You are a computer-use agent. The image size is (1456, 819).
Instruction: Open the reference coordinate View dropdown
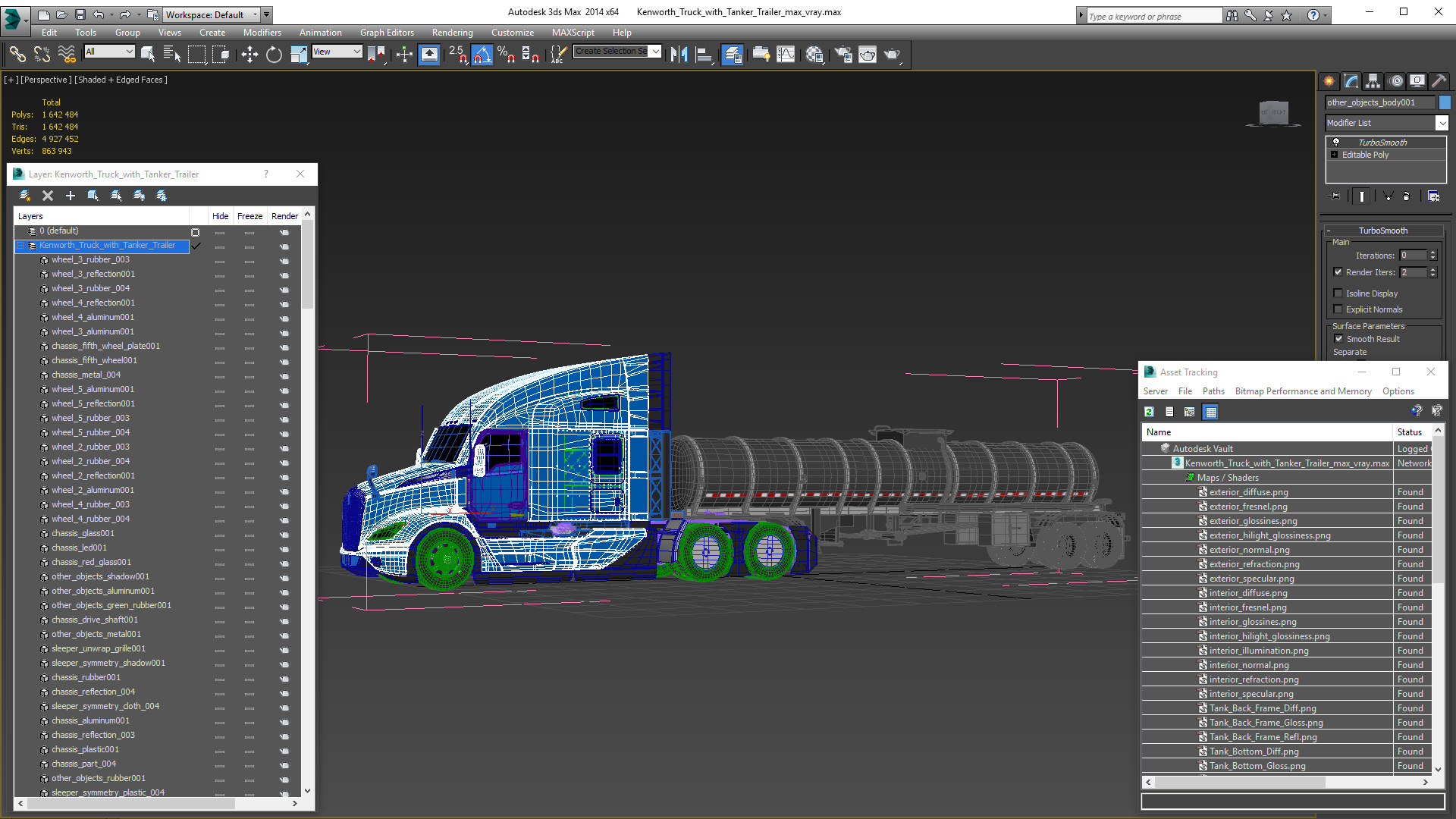[356, 52]
